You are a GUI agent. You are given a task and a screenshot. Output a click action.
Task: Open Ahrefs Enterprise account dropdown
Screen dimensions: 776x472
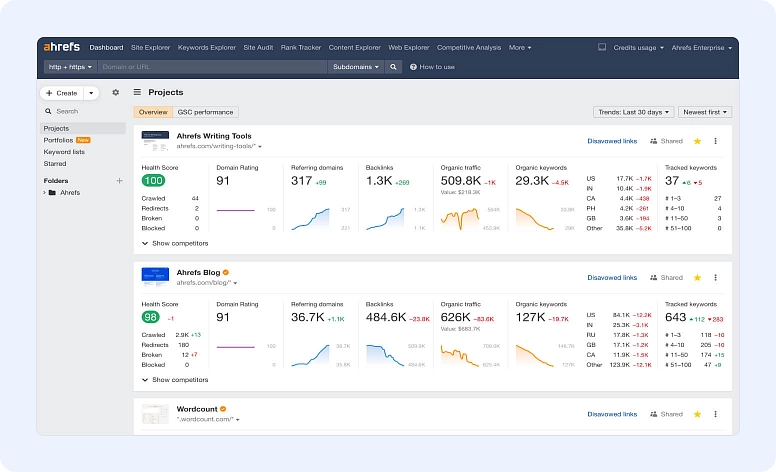tap(701, 47)
